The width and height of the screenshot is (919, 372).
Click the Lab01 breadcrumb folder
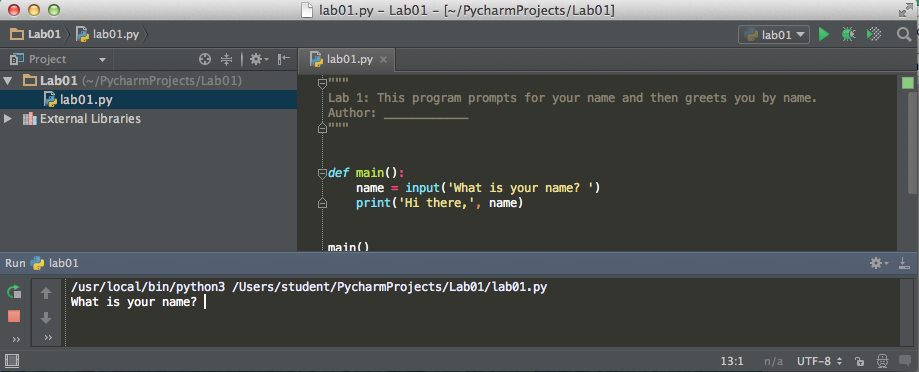point(35,34)
